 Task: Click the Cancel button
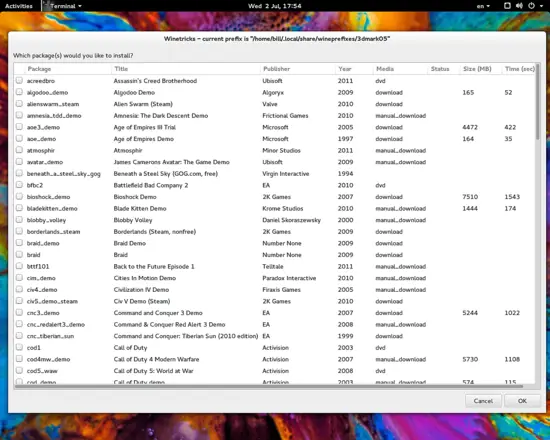483,401
